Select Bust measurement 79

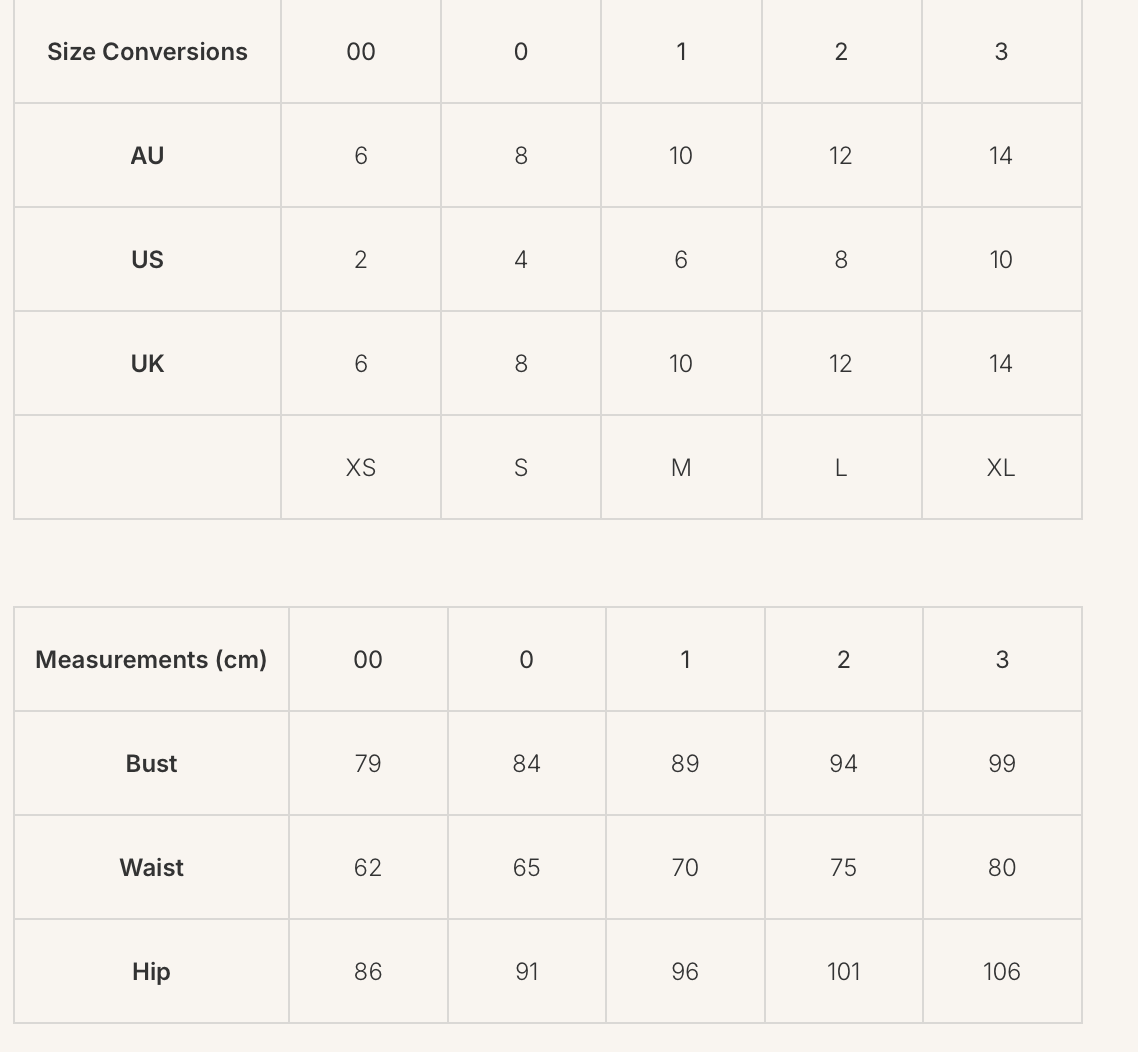[x=368, y=764]
